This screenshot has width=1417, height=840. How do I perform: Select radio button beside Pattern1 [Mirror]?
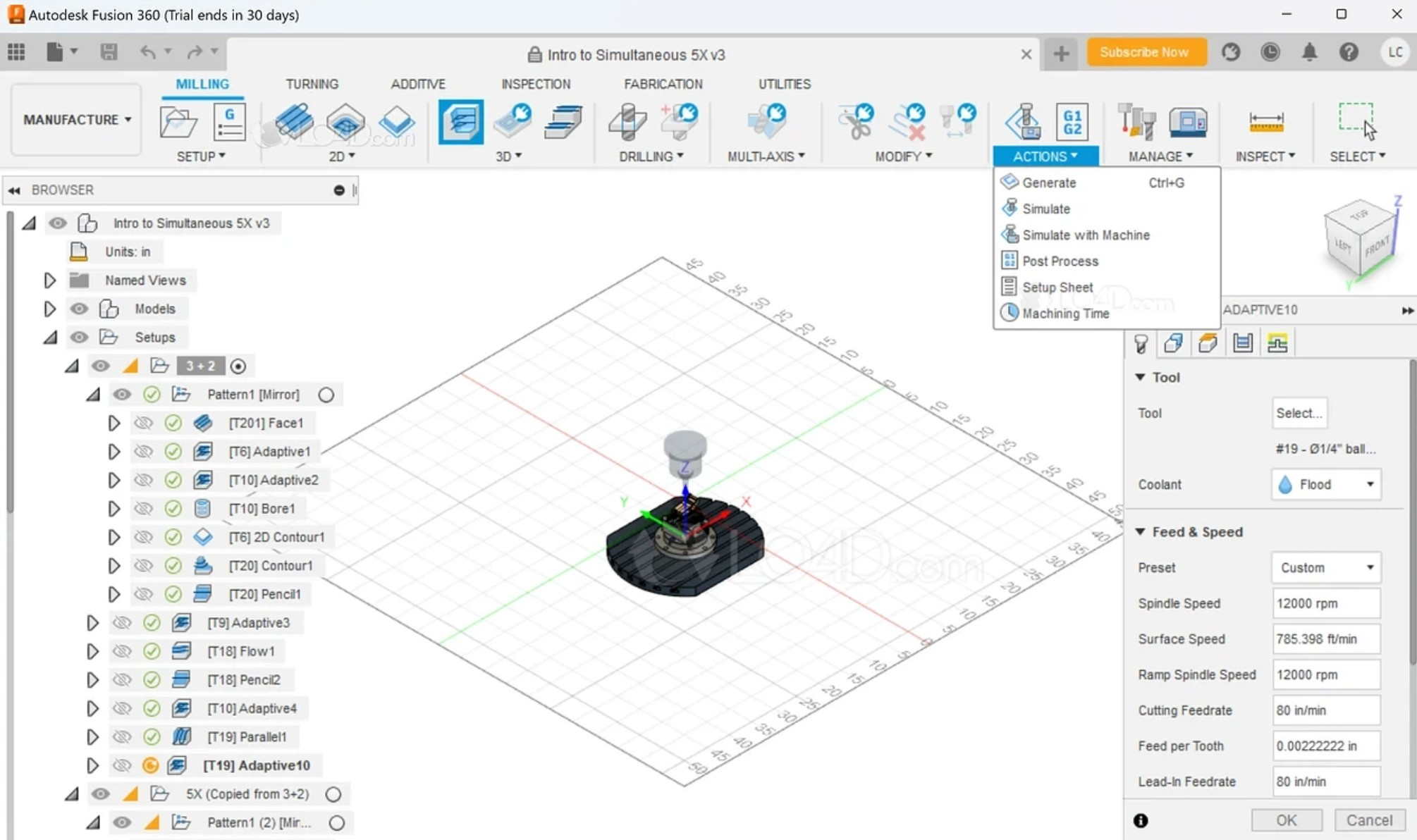point(326,395)
